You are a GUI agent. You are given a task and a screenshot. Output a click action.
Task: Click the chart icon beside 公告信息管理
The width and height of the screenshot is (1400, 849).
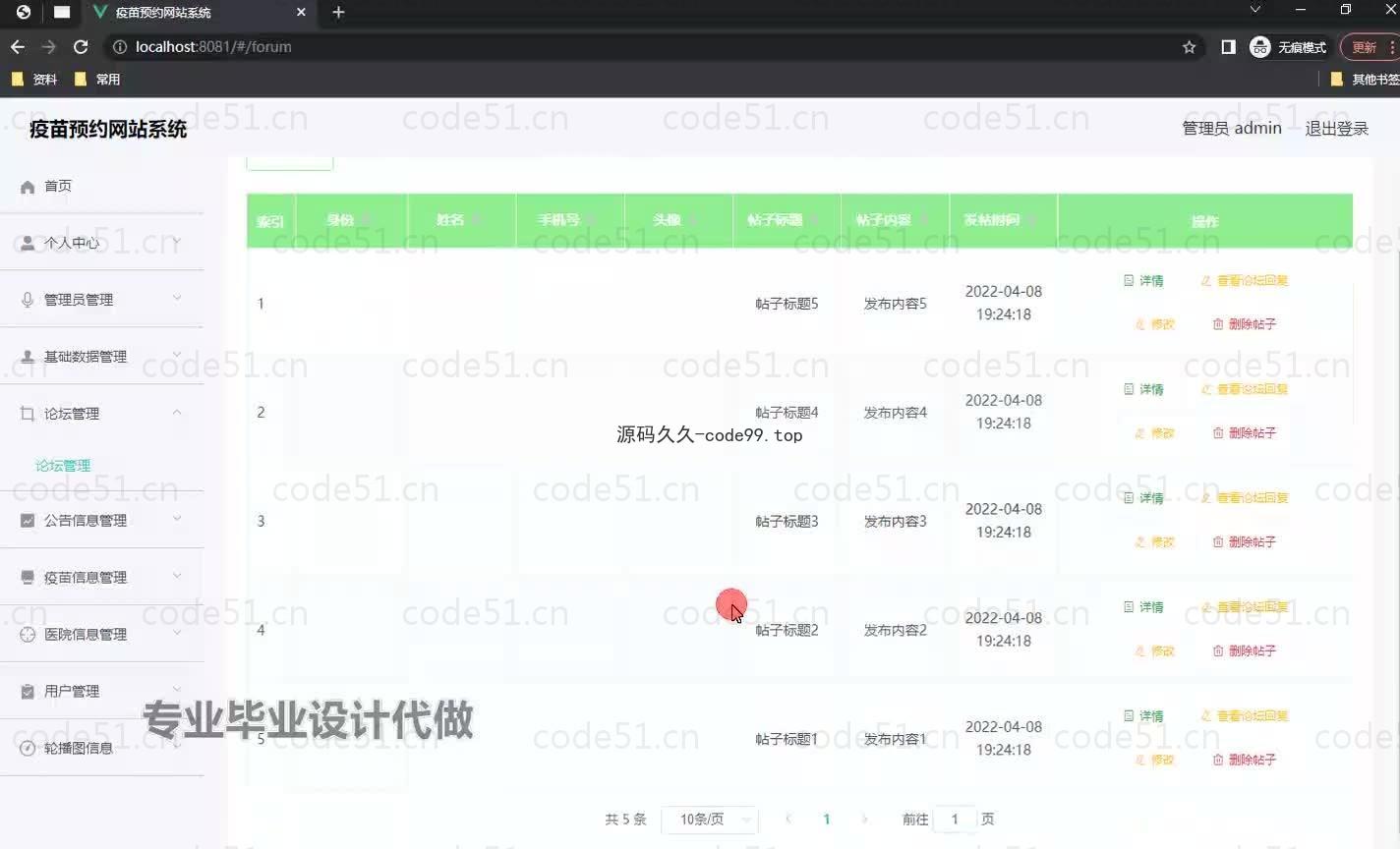(28, 520)
